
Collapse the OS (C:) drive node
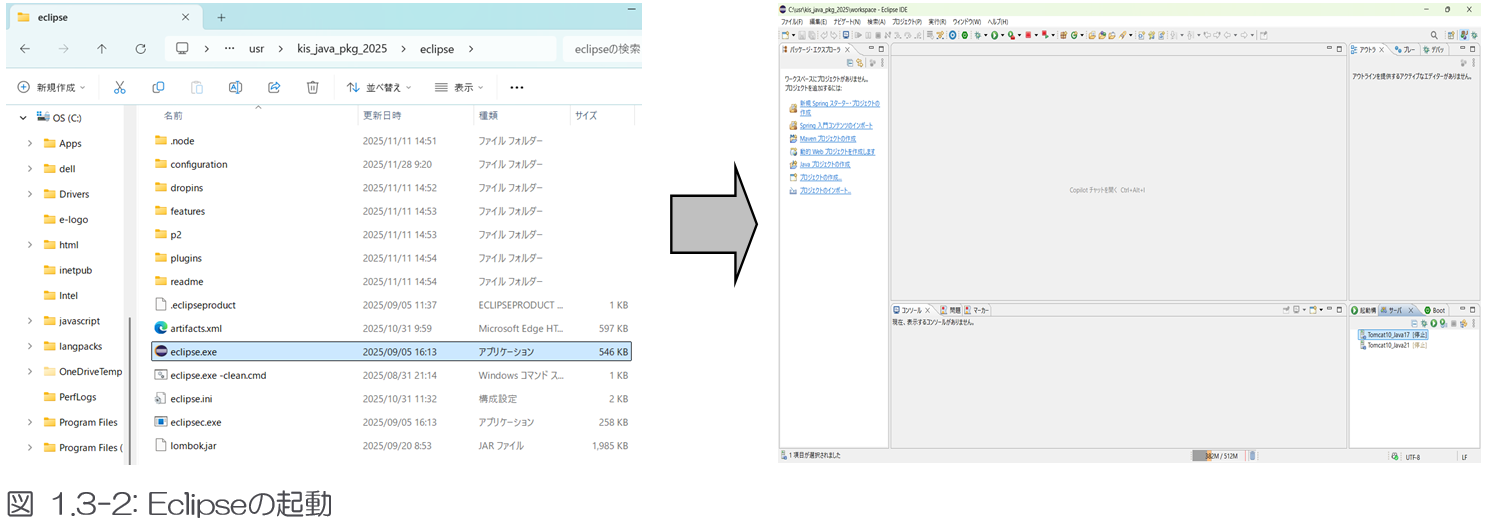(23, 118)
